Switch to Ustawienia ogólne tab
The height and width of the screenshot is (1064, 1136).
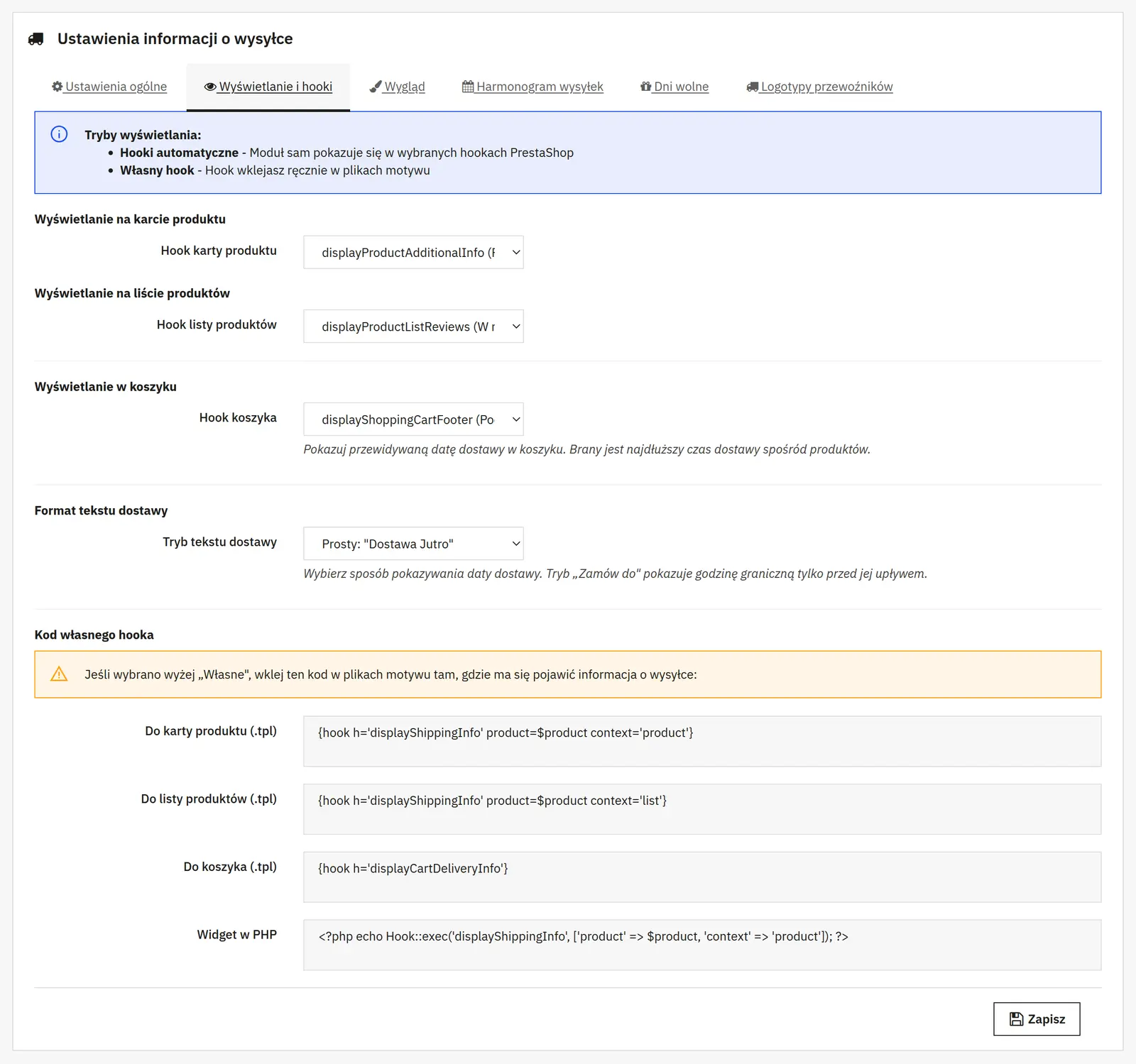click(109, 87)
